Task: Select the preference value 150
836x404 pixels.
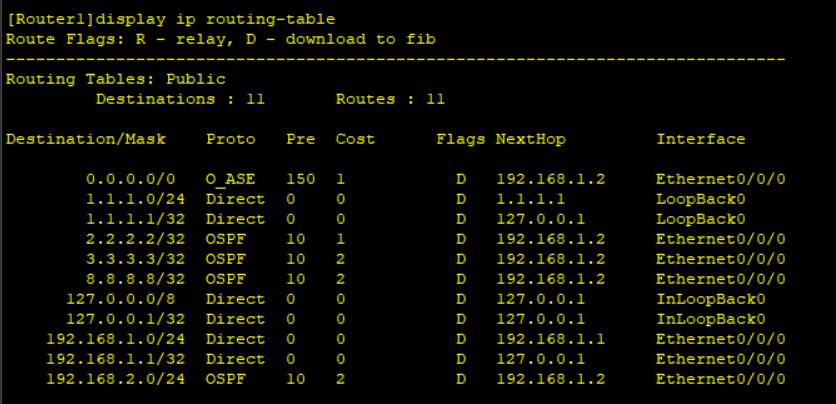Action: [x=301, y=179]
